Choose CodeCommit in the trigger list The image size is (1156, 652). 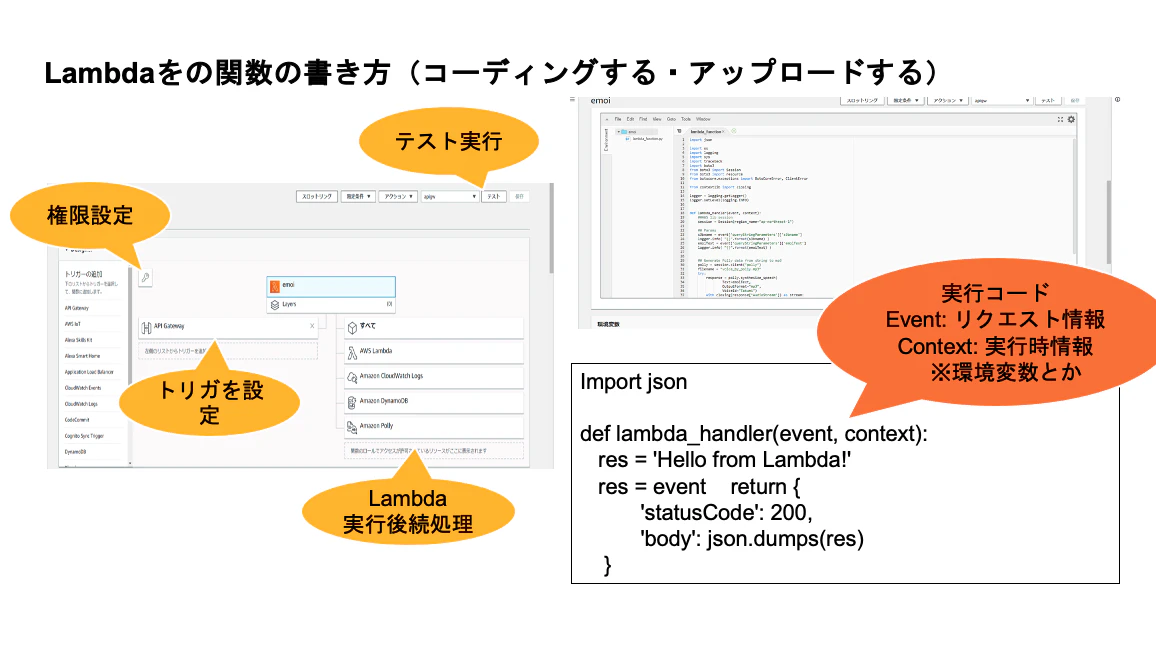tap(77, 420)
